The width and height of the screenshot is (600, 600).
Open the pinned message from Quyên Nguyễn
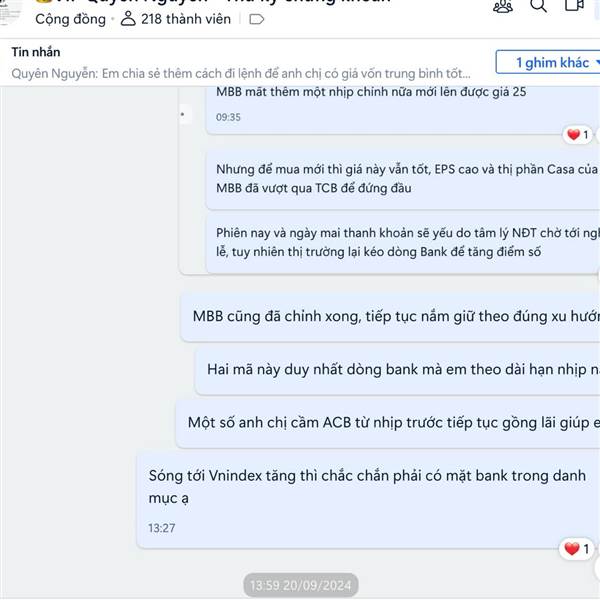241,73
